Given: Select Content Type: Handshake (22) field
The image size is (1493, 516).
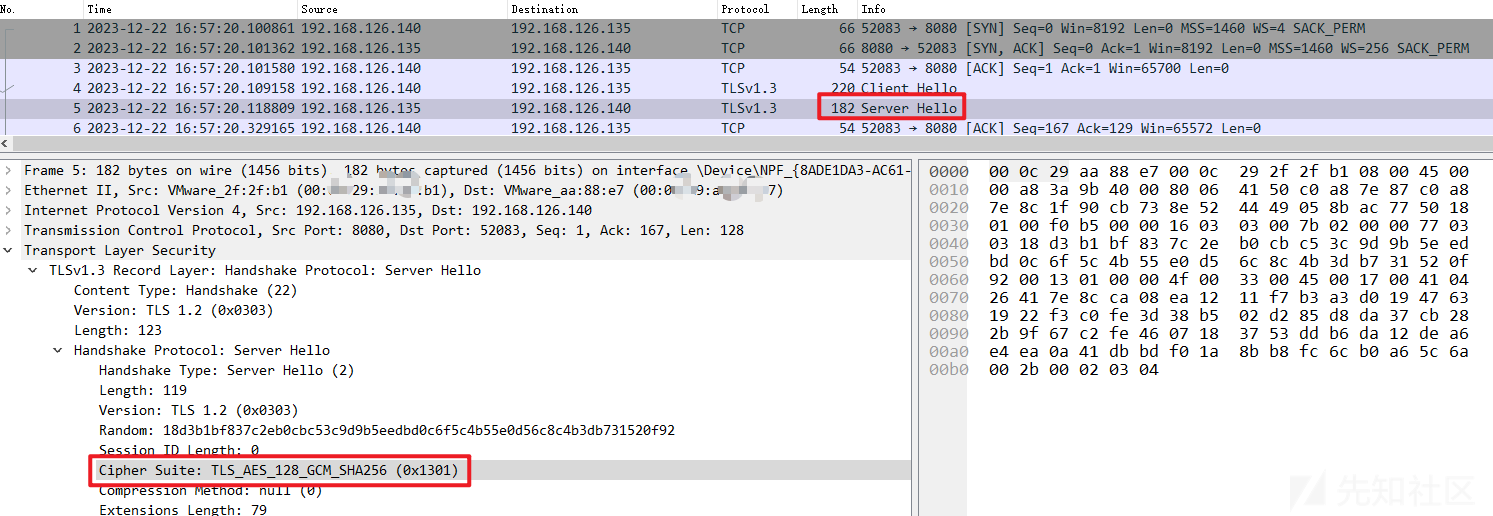Looking at the screenshot, I should tap(185, 291).
